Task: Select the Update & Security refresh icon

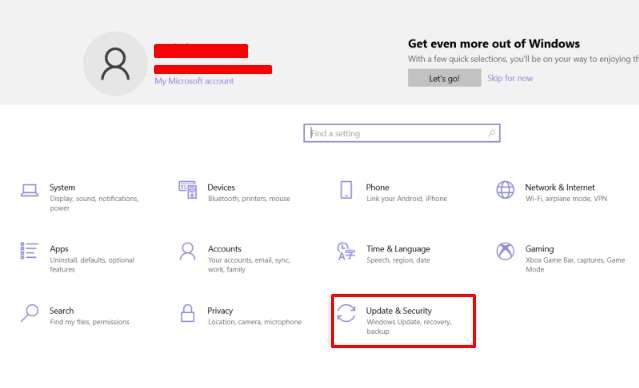Action: pyautogui.click(x=346, y=313)
